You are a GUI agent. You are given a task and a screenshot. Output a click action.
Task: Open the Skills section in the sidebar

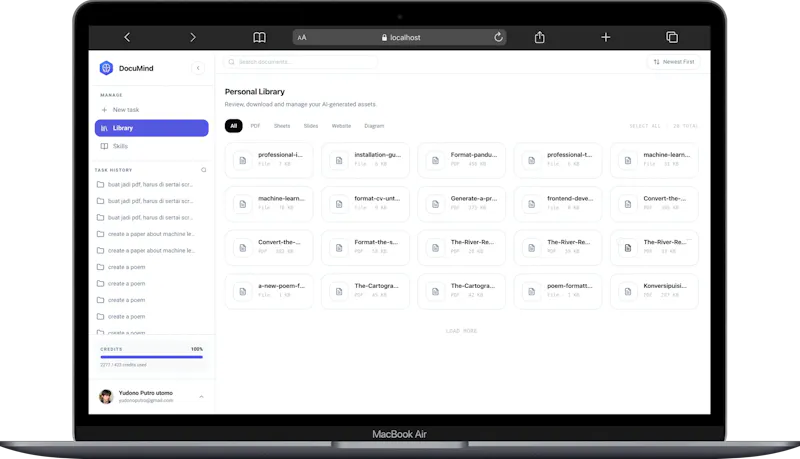[152, 146]
